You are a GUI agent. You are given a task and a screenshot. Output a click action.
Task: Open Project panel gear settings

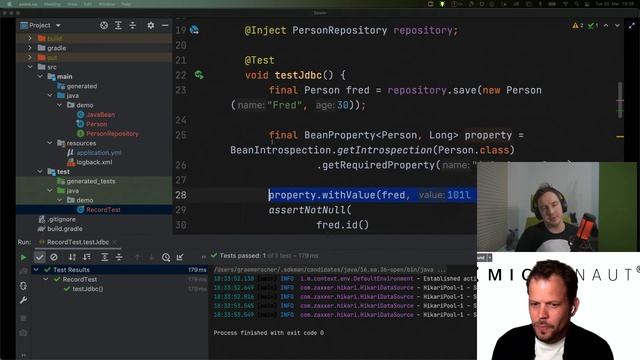coord(151,25)
